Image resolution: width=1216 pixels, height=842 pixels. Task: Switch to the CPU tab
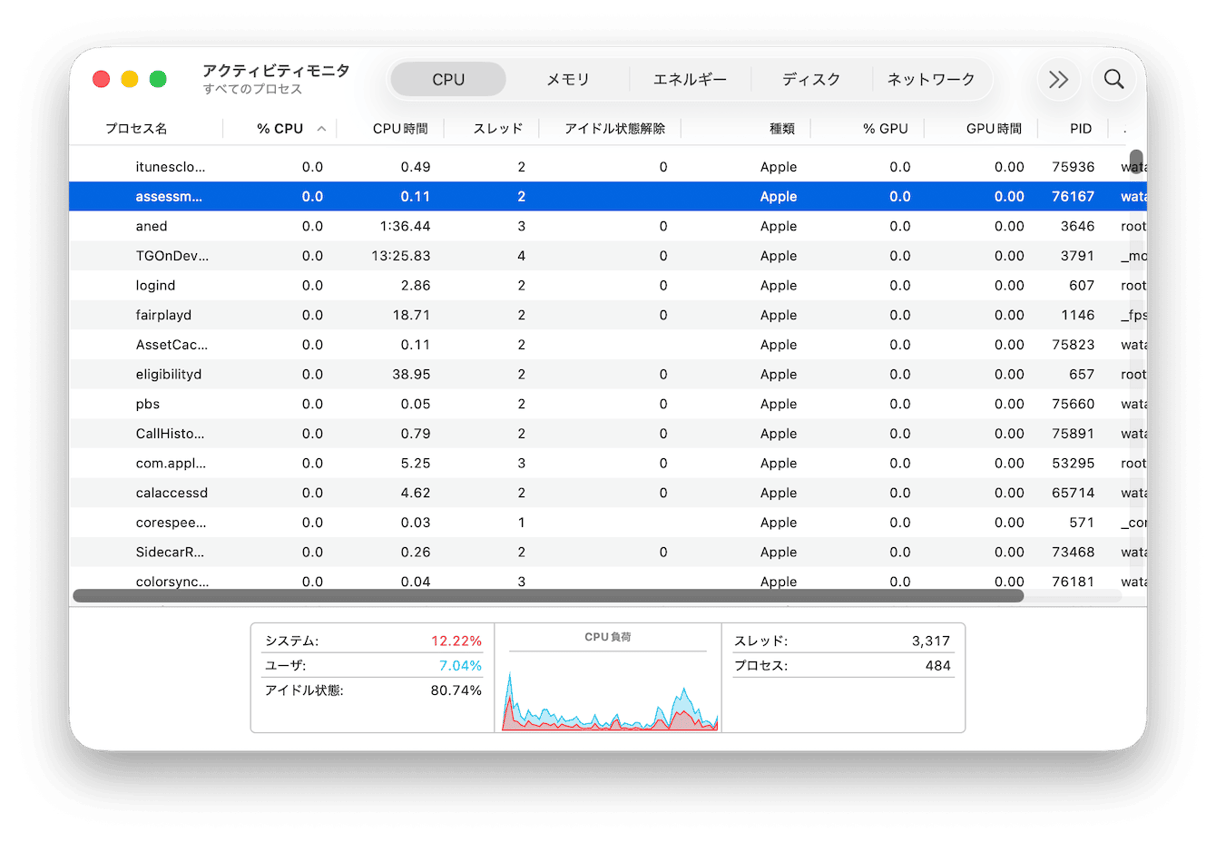(448, 79)
